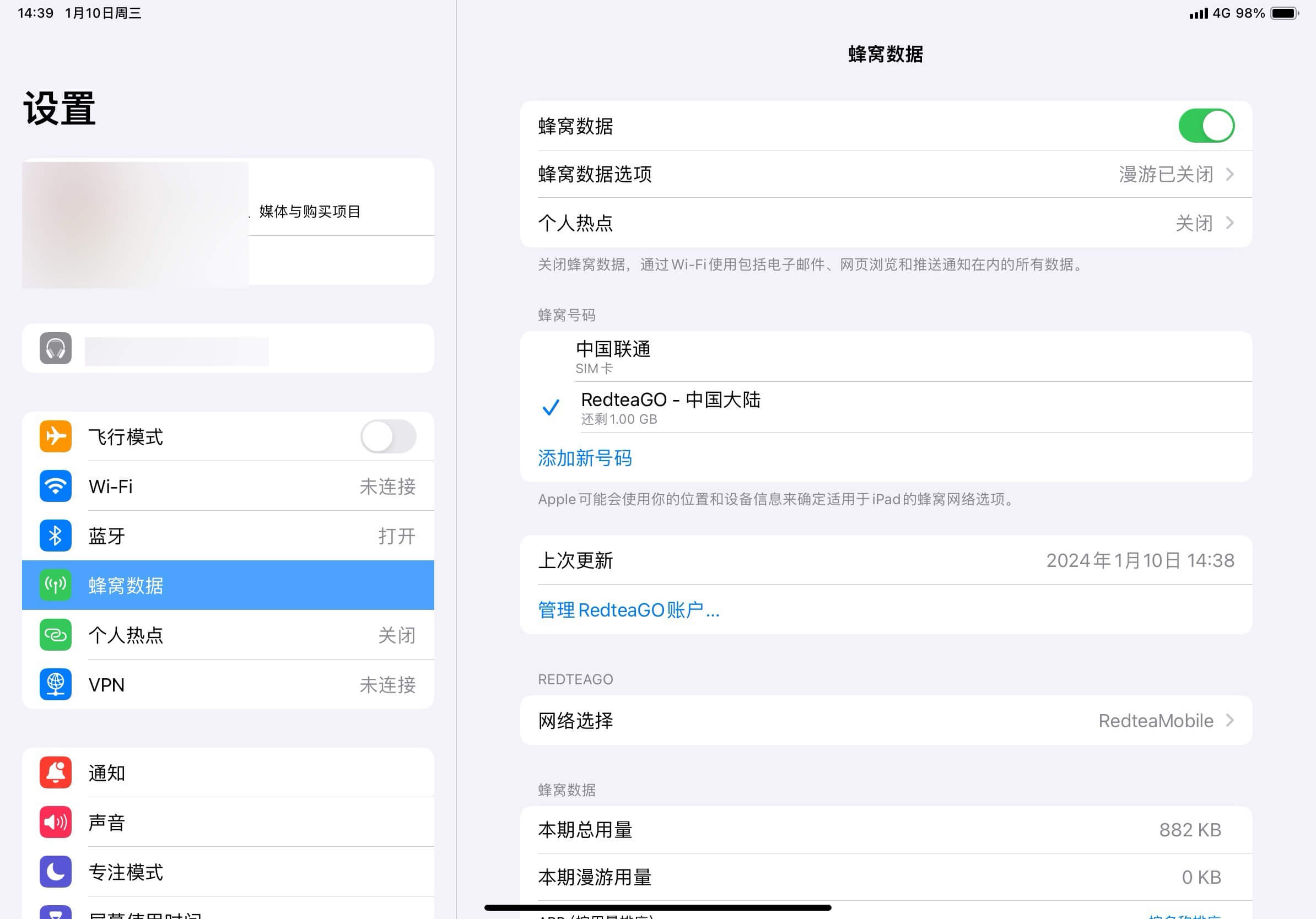
Task: Tap 本期总用量 882 KB row
Action: [x=886, y=830]
